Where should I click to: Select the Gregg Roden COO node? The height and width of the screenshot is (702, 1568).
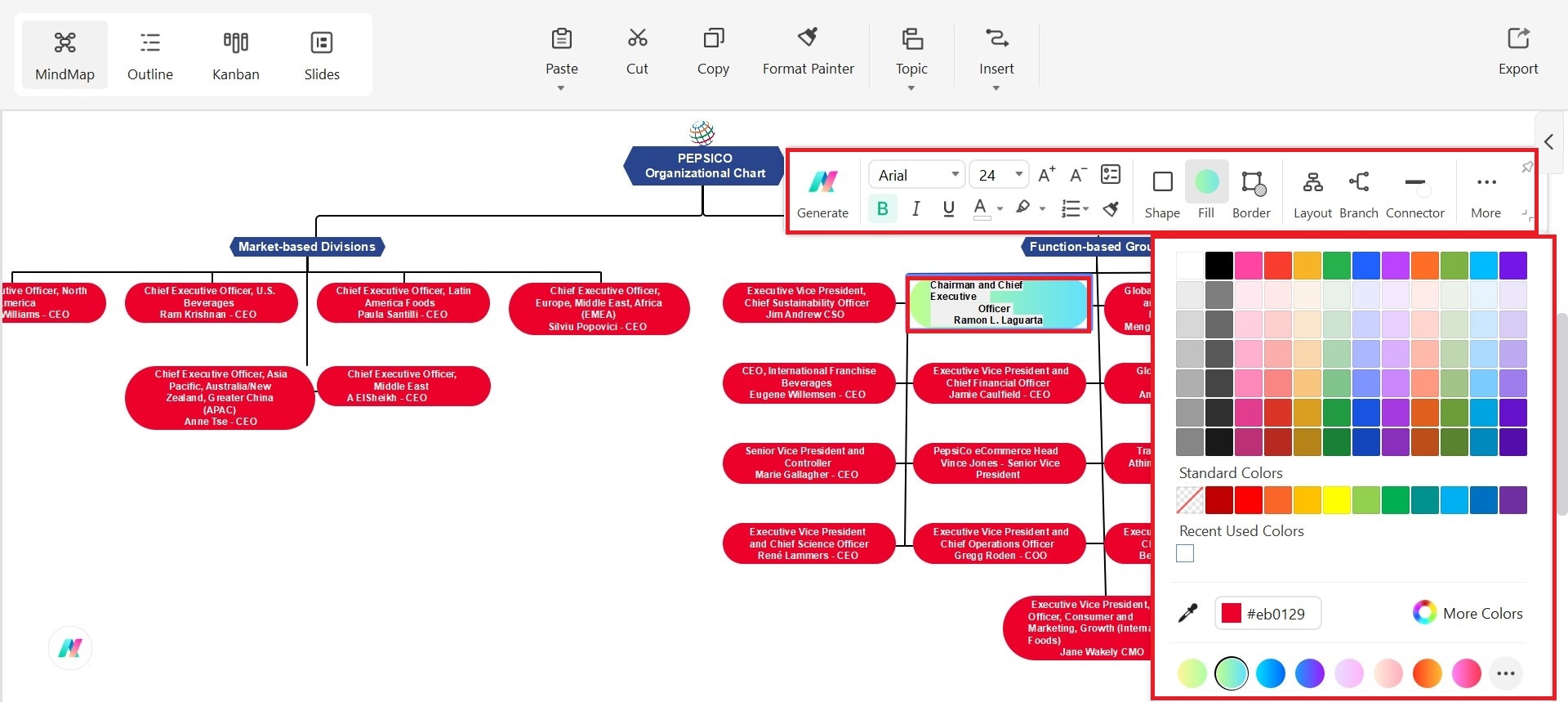(1000, 543)
